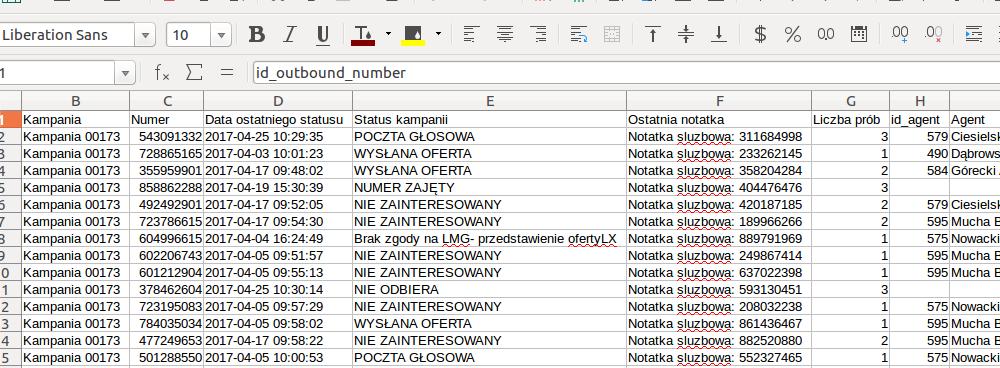Click the 'id_agent' header cell
Viewport: 1000px width, 368px height.
pos(920,119)
